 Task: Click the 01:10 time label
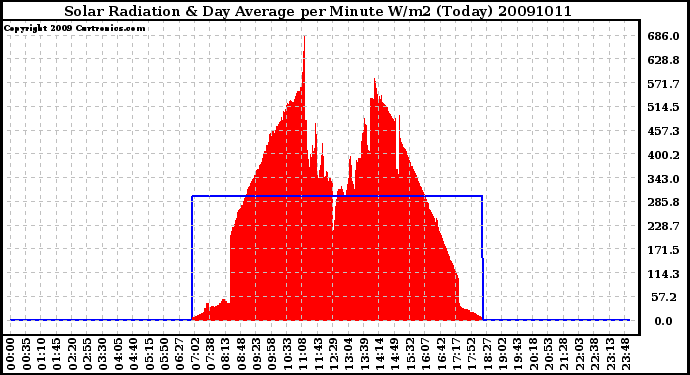(41, 354)
